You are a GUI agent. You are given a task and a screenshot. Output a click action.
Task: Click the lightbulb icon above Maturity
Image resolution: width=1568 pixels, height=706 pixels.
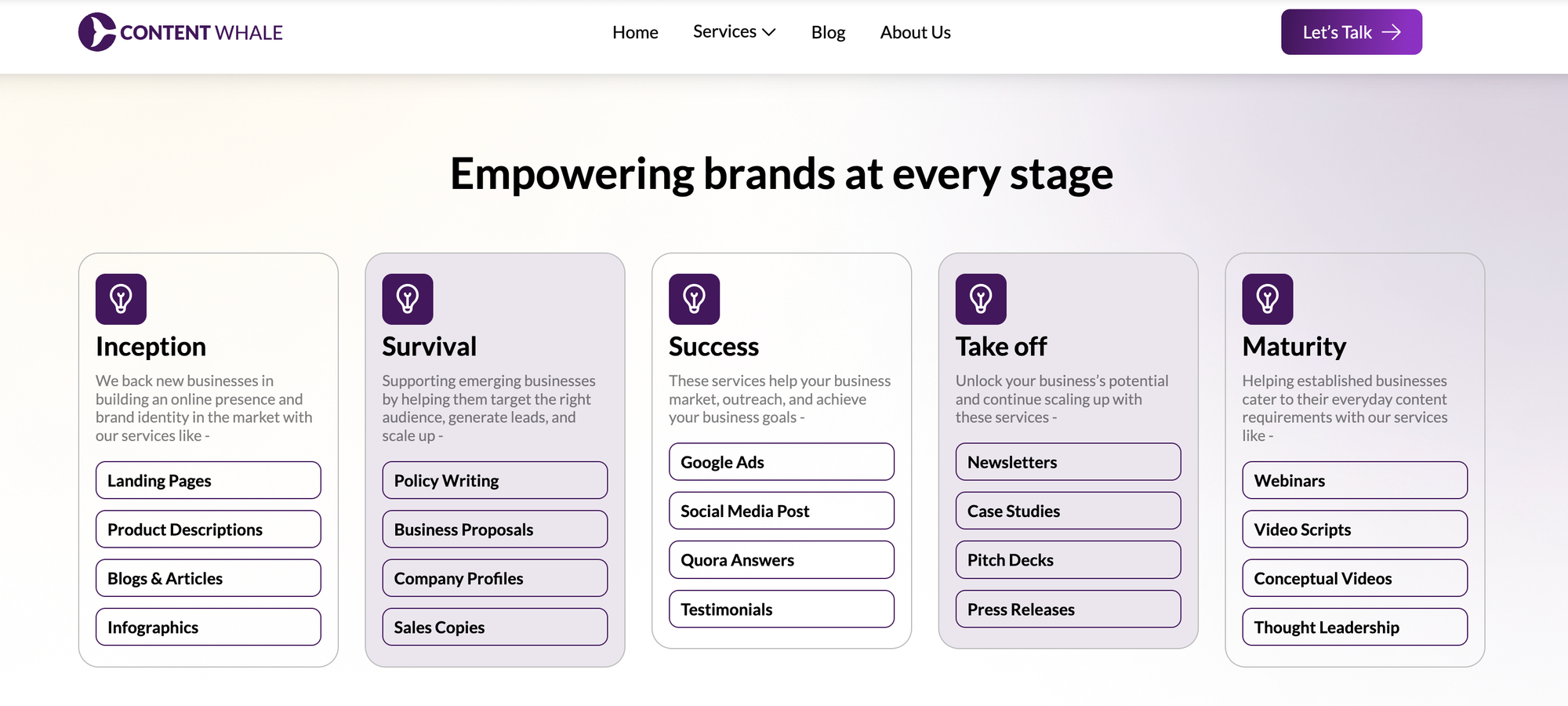tap(1268, 299)
